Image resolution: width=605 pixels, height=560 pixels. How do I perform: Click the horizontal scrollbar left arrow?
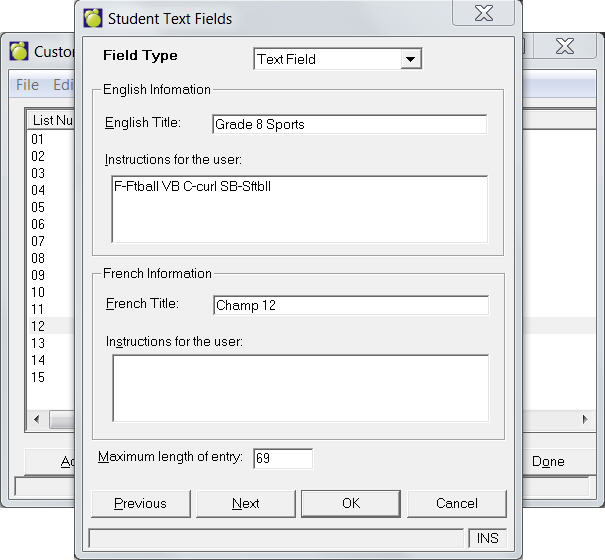37,419
